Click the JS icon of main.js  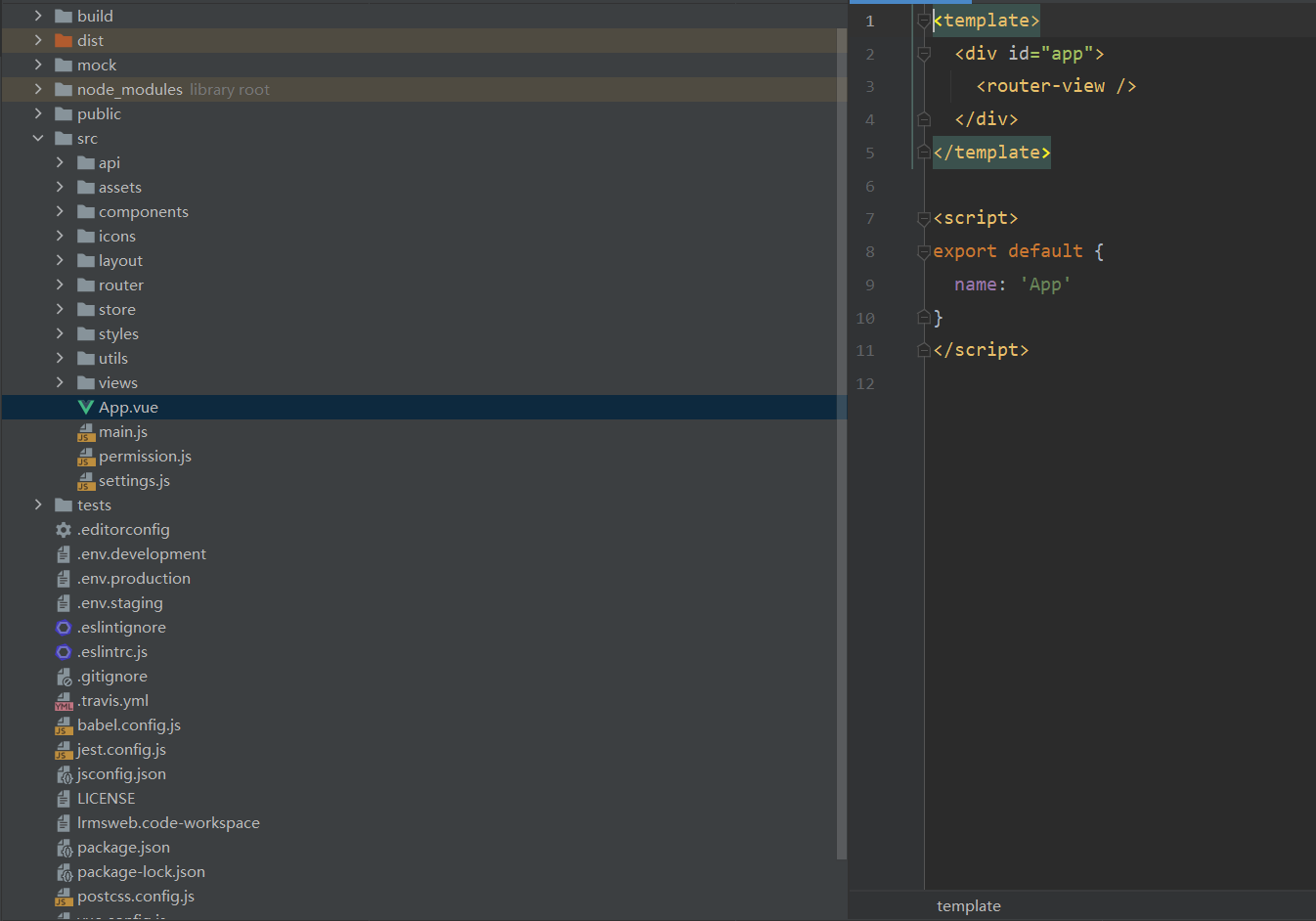tap(85, 432)
